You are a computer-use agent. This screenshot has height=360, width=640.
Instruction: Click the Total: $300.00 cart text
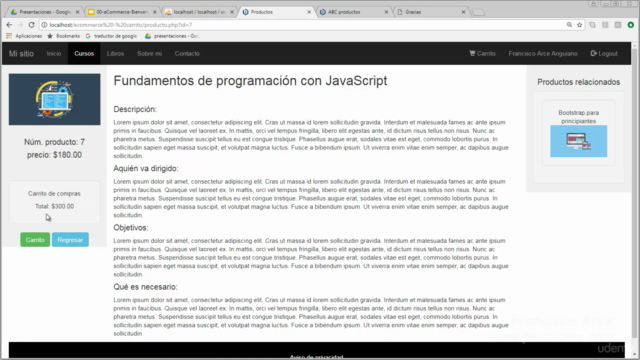54,206
